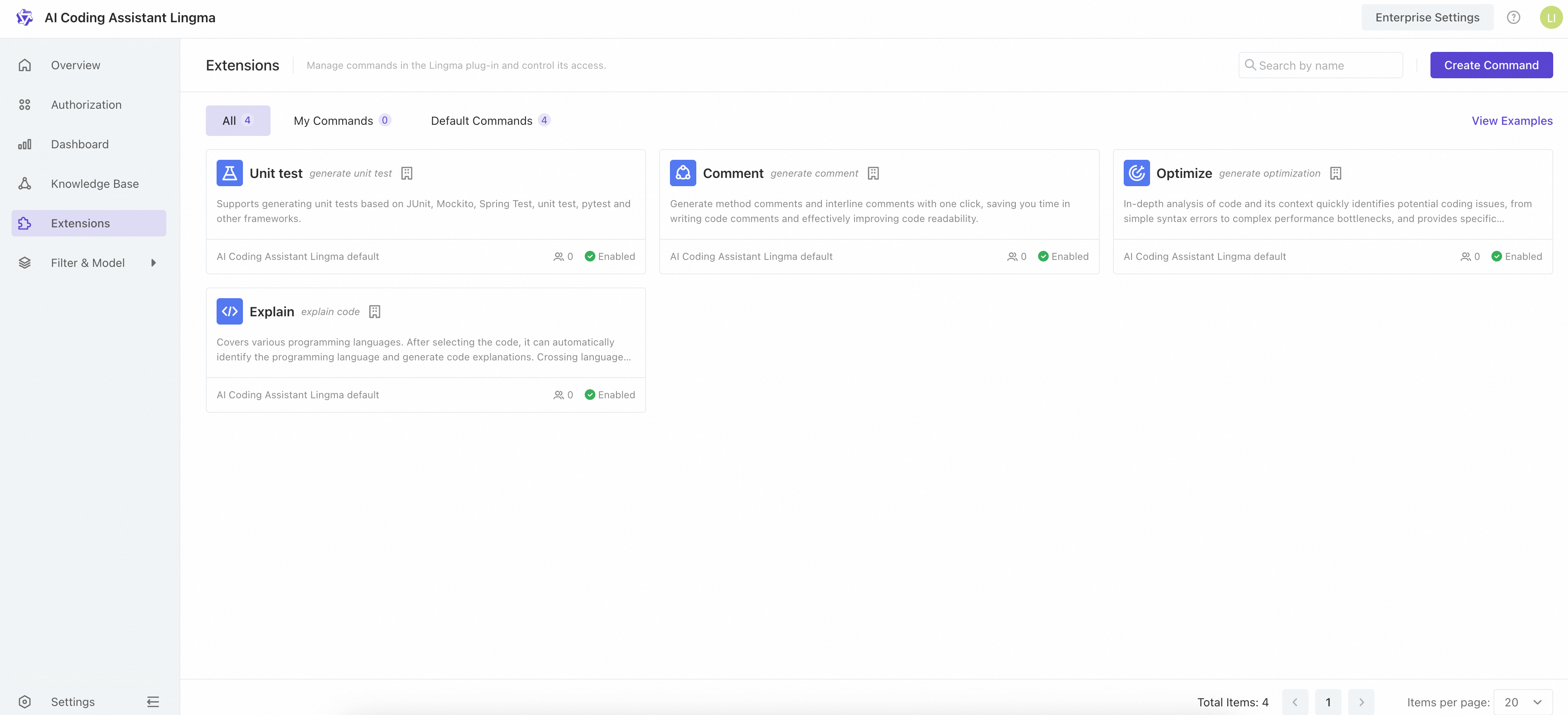Screen dimensions: 1568x715
Task: Click the Overview home icon
Action: tap(24, 65)
